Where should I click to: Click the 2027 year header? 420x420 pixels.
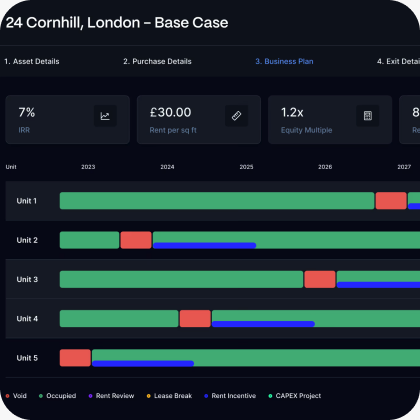pos(404,167)
